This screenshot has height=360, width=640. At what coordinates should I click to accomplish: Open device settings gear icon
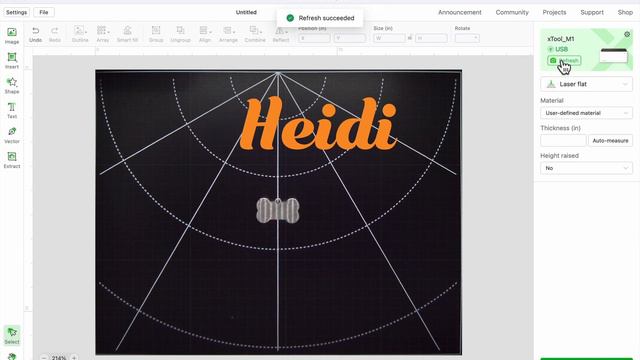[x=627, y=34]
